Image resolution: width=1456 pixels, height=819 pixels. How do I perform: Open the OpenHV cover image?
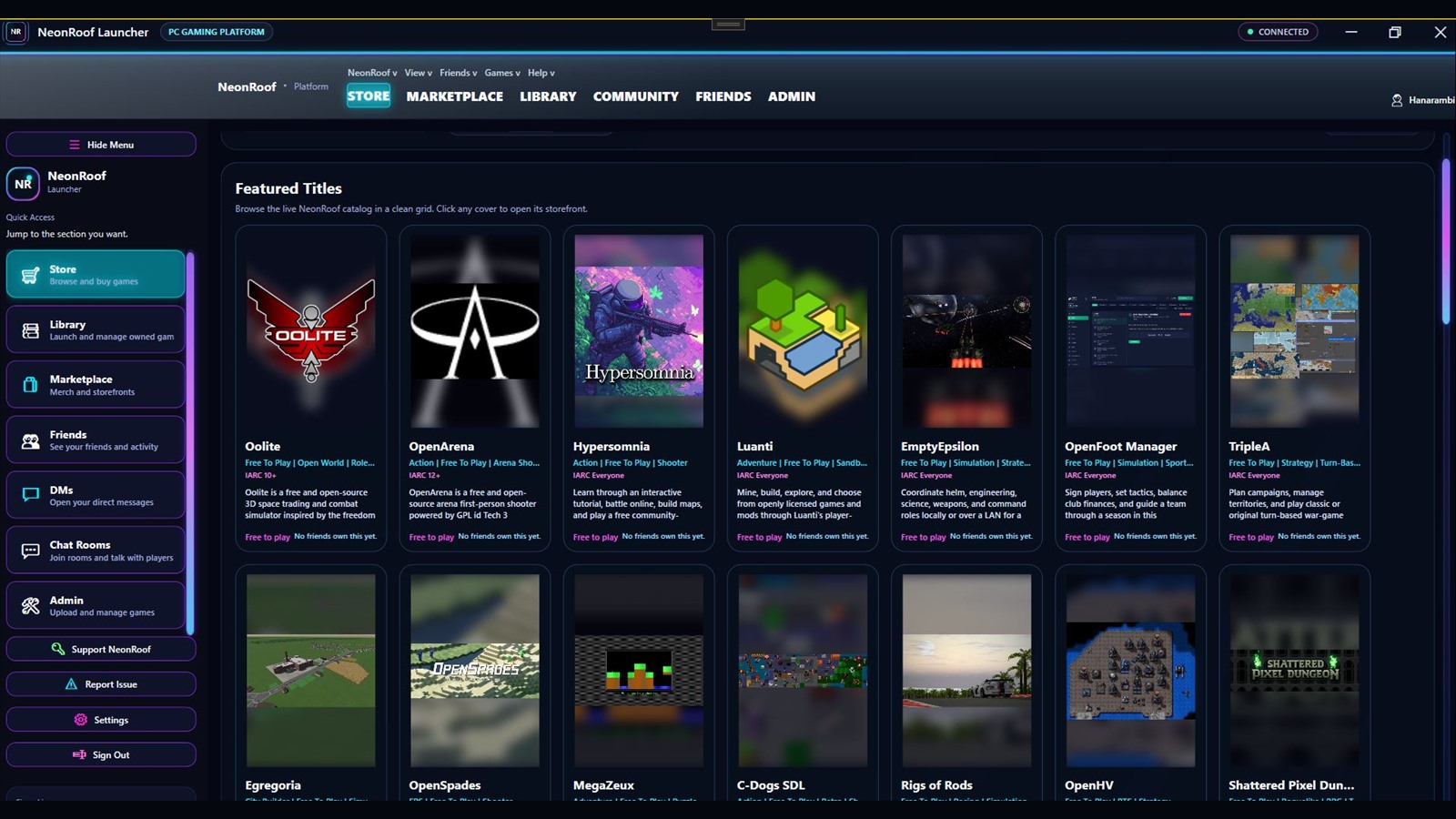pyautogui.click(x=1130, y=670)
